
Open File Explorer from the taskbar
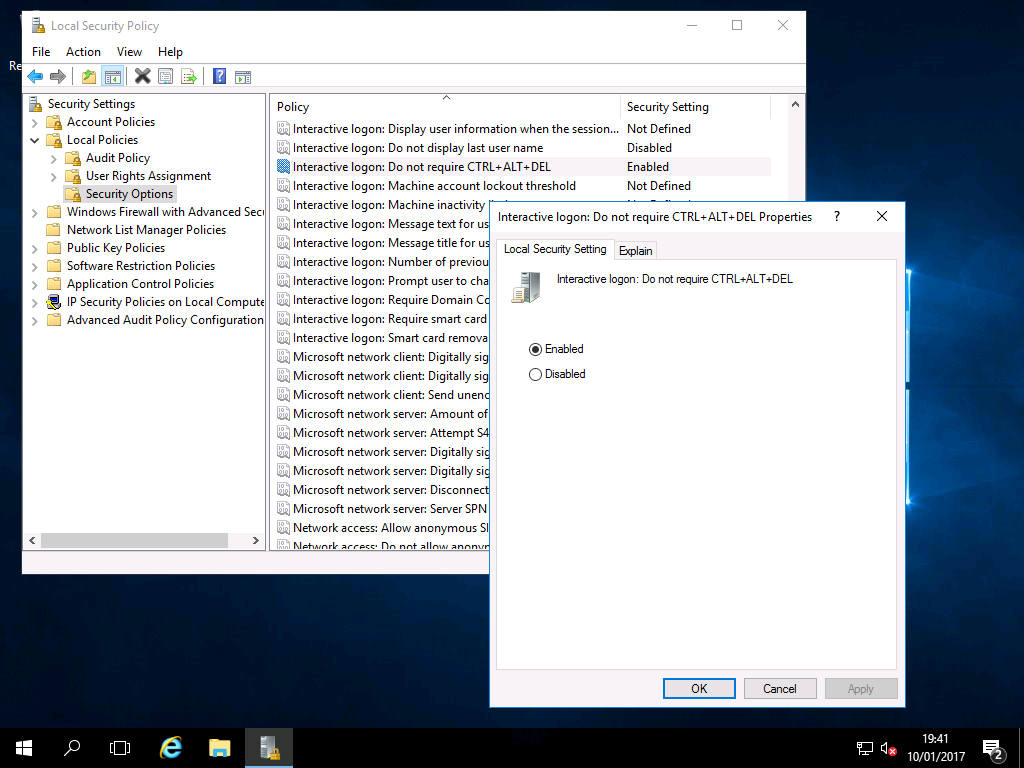pos(220,748)
